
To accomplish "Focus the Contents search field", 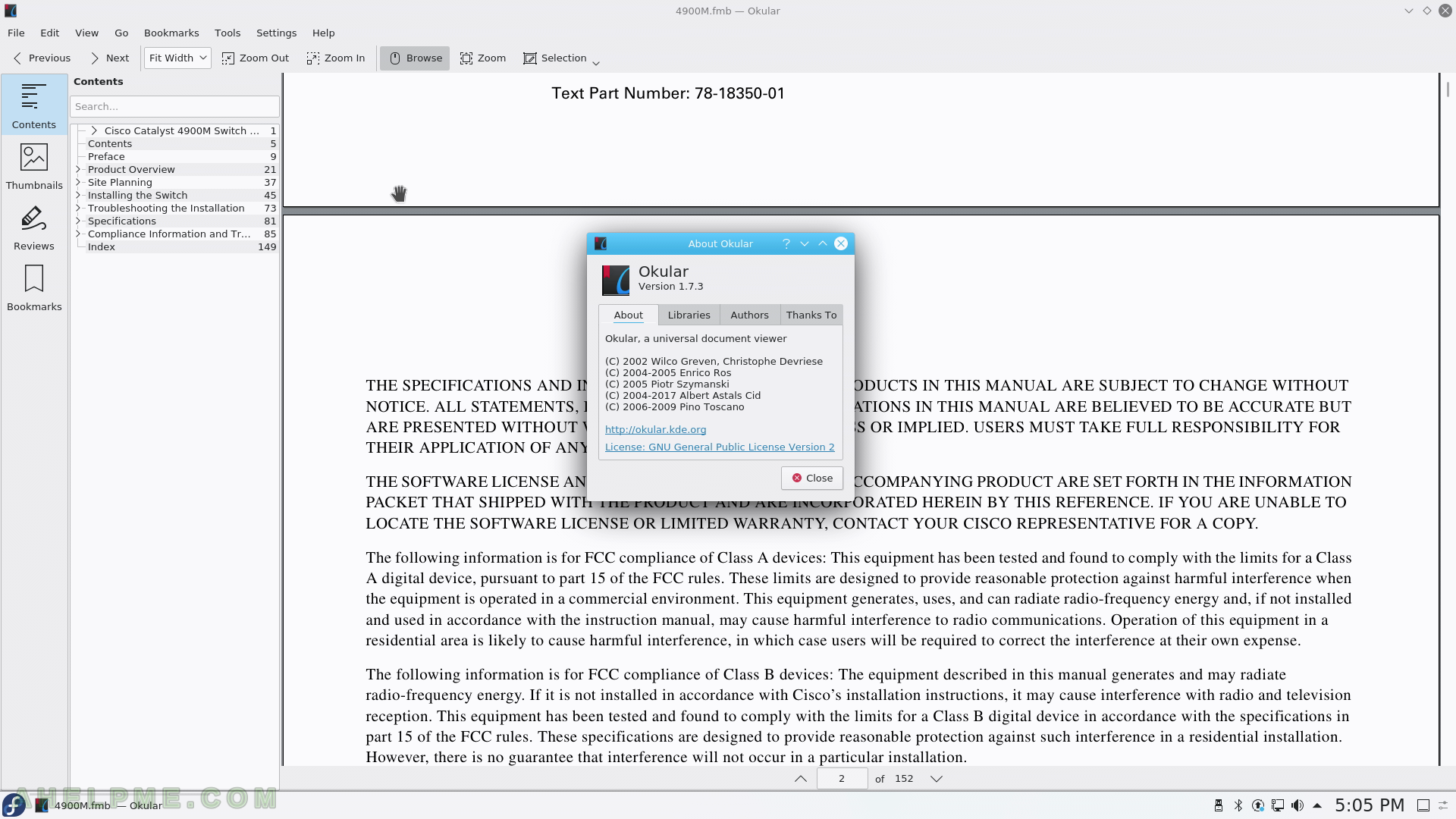I will tap(175, 106).
